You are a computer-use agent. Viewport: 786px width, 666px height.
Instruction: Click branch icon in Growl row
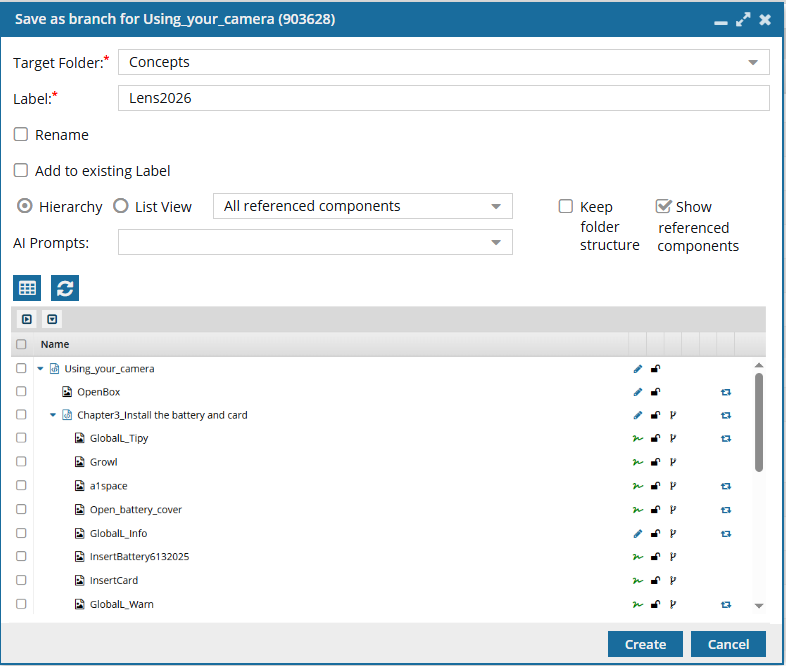(673, 462)
